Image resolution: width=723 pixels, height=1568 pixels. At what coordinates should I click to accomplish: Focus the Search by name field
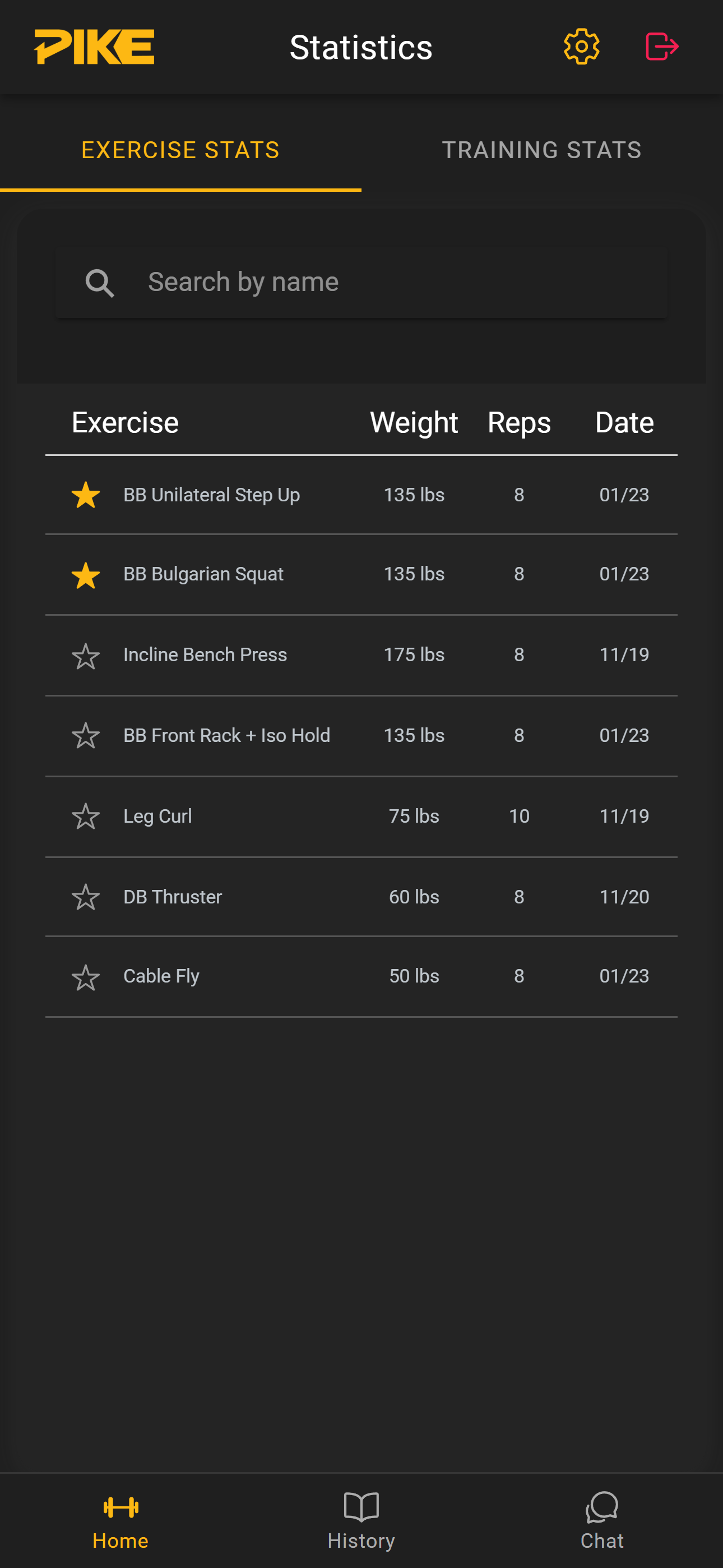(396, 283)
